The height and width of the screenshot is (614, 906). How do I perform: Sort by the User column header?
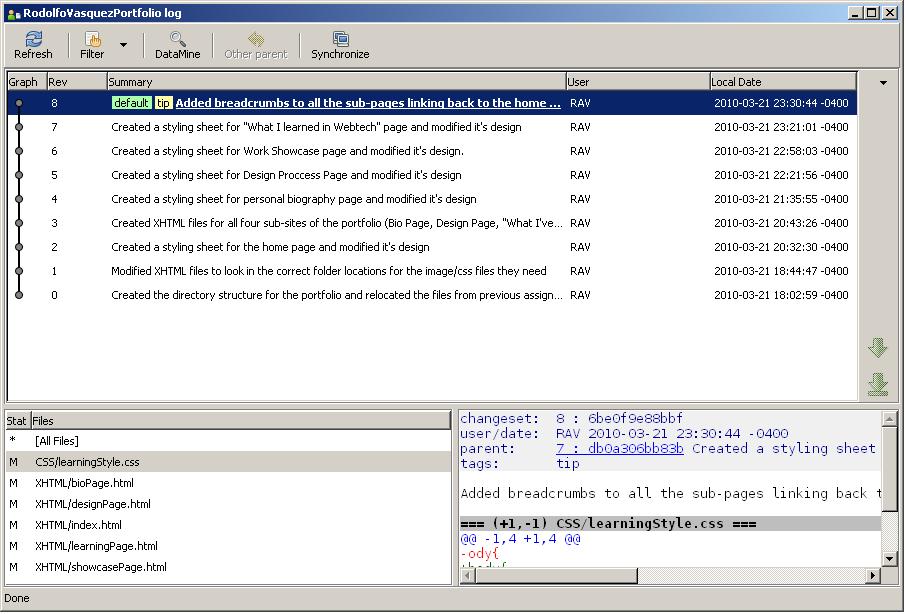point(638,82)
